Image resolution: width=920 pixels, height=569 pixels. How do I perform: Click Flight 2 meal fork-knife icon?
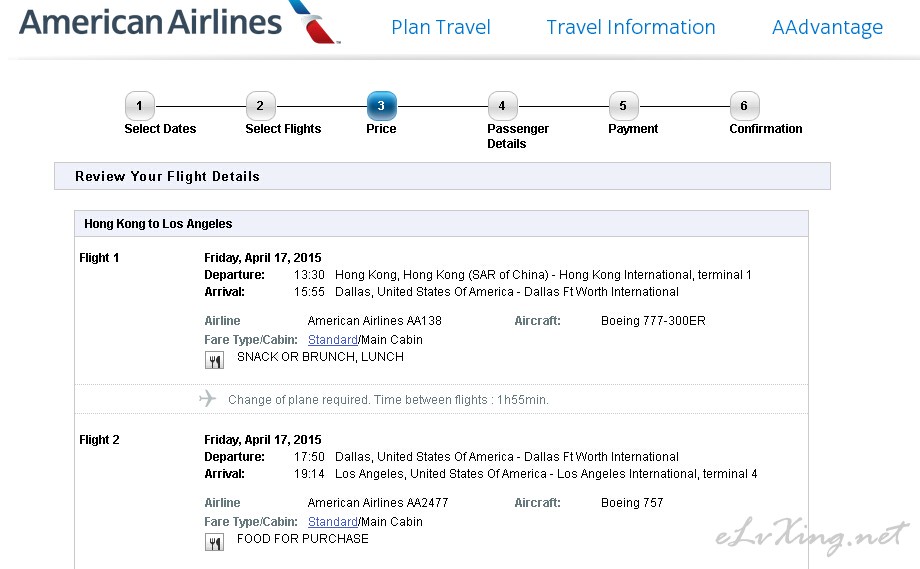pos(214,543)
